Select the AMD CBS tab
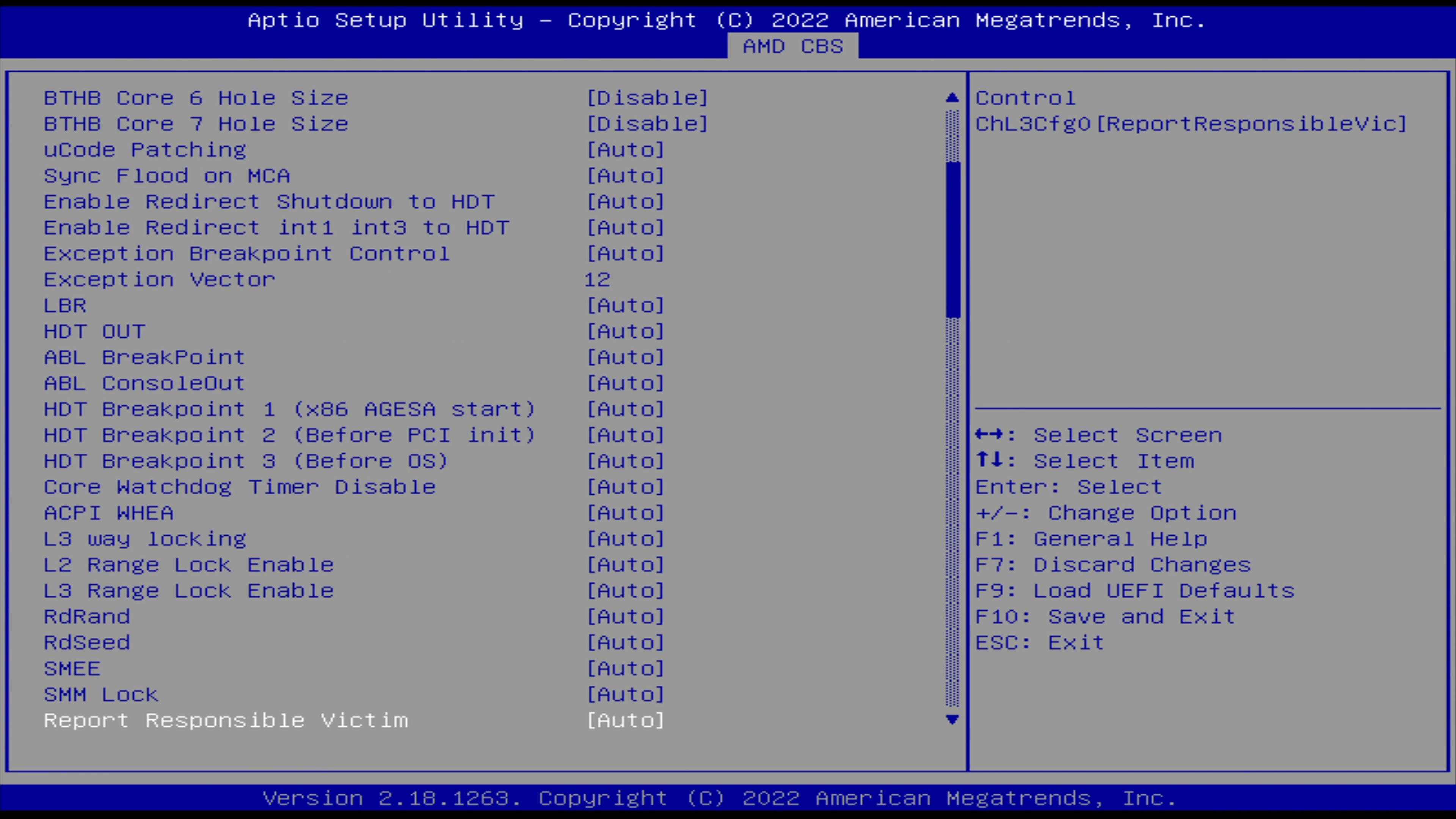Viewport: 1456px width, 819px height. pos(792,46)
